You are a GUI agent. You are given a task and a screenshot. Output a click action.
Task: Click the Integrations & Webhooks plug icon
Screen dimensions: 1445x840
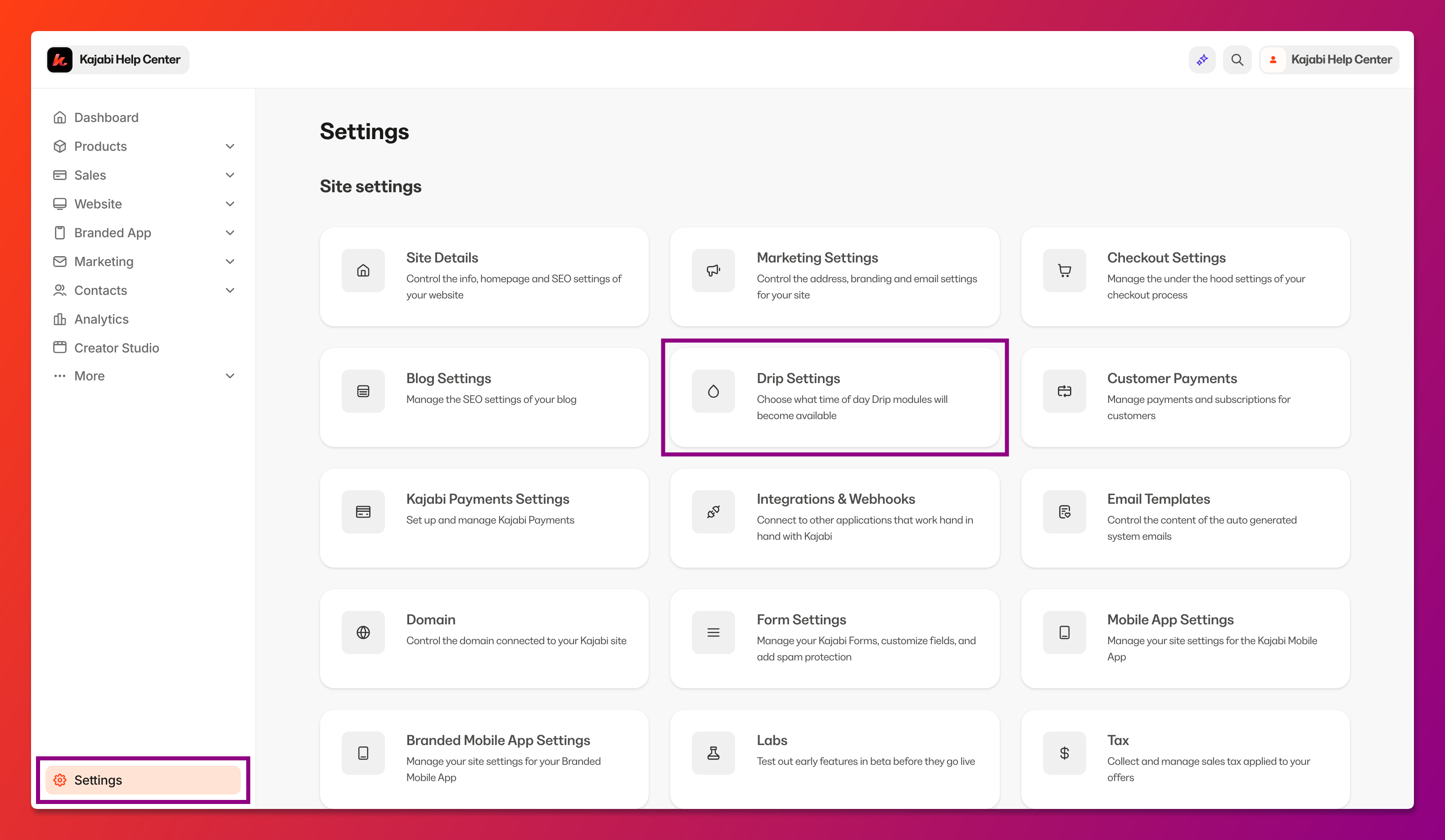click(713, 512)
